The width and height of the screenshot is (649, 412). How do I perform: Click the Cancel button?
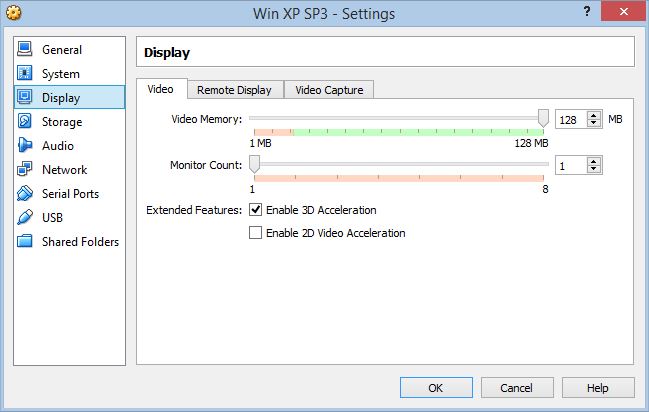[517, 388]
